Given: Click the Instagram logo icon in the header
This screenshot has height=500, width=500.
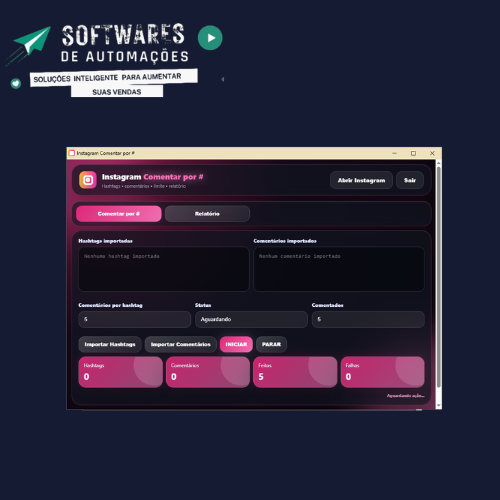Looking at the screenshot, I should point(88,180).
